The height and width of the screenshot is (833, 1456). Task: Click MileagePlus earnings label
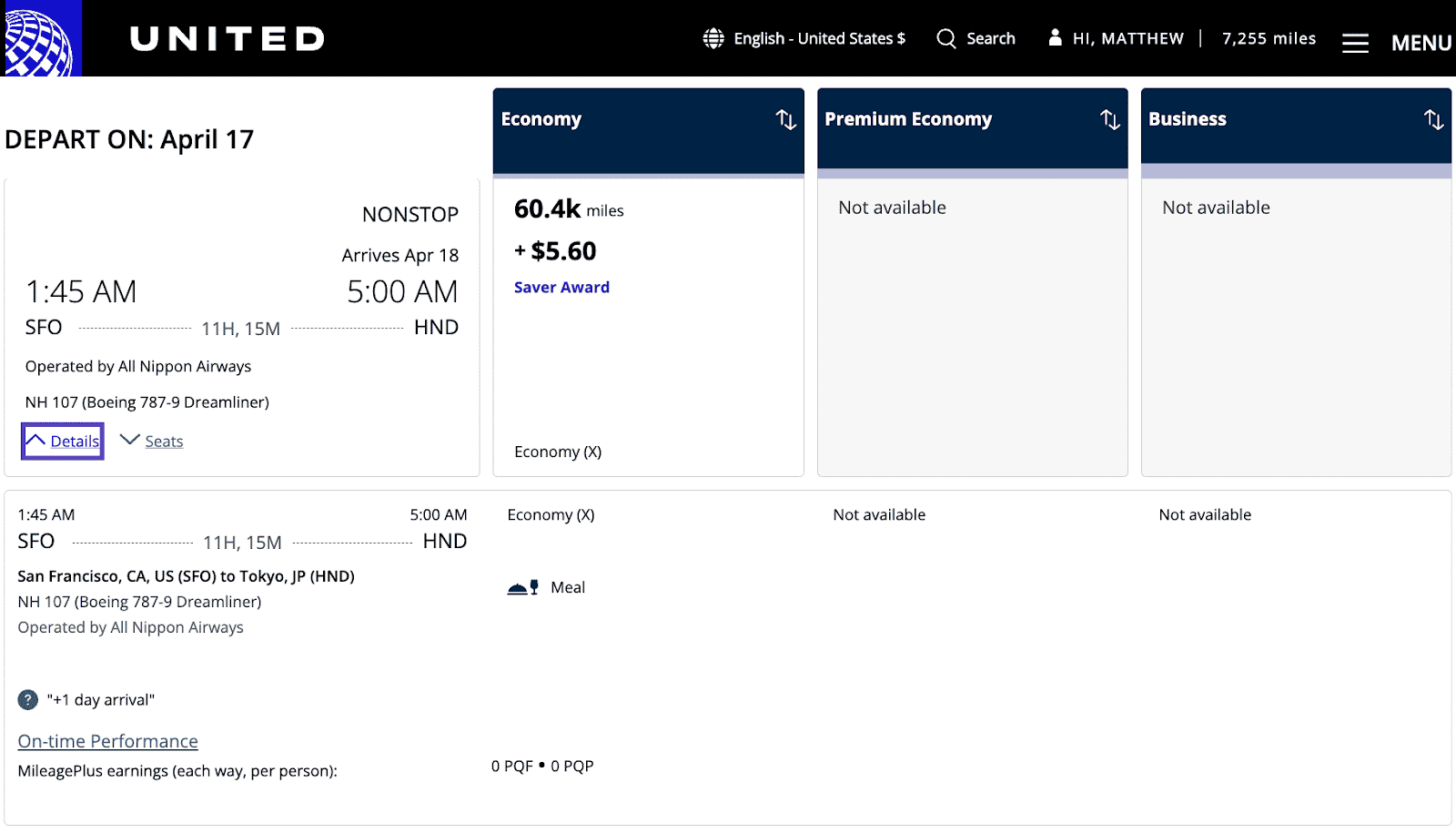coord(177,771)
